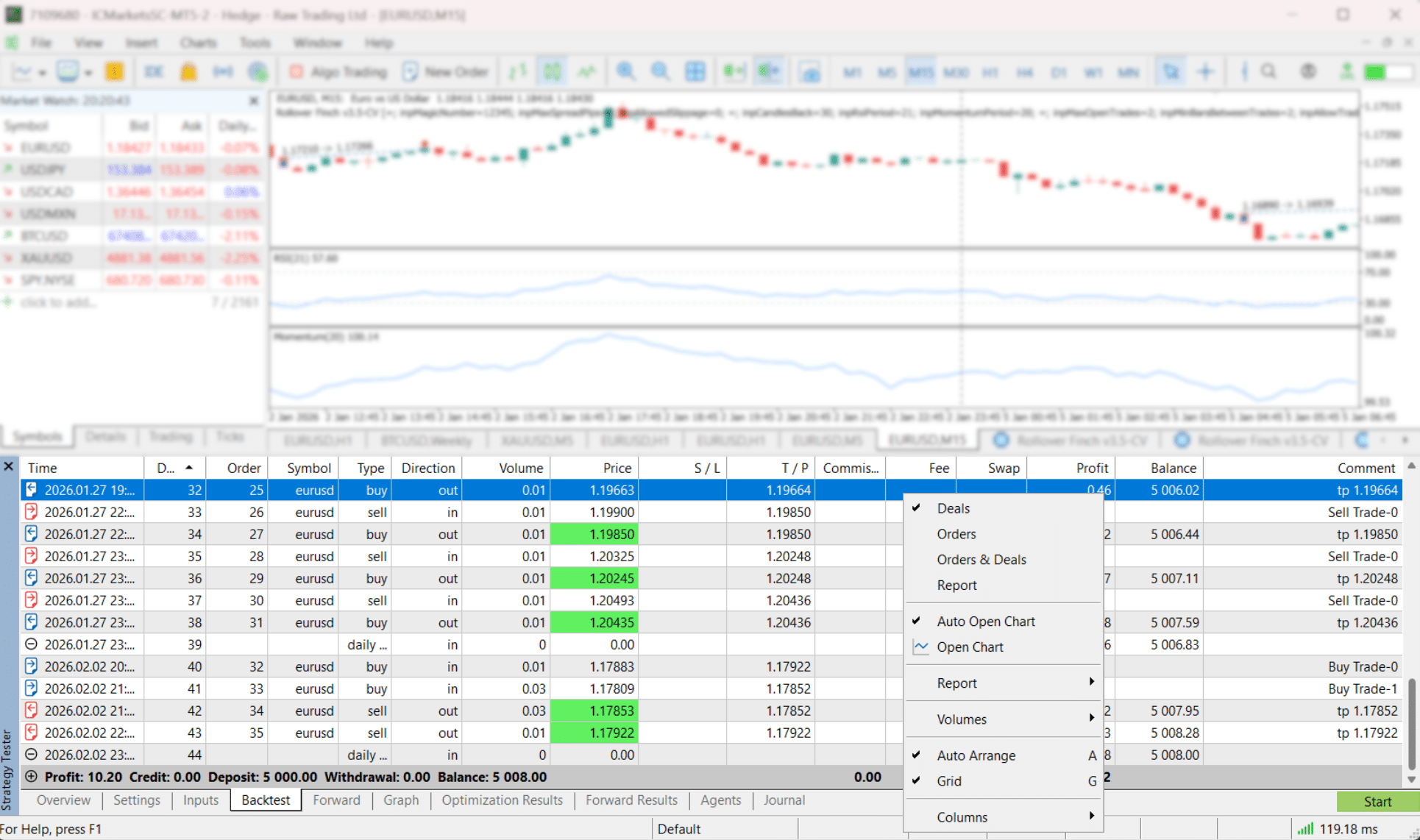Click the zoom in magnifier icon
The image size is (1420, 840).
click(625, 71)
